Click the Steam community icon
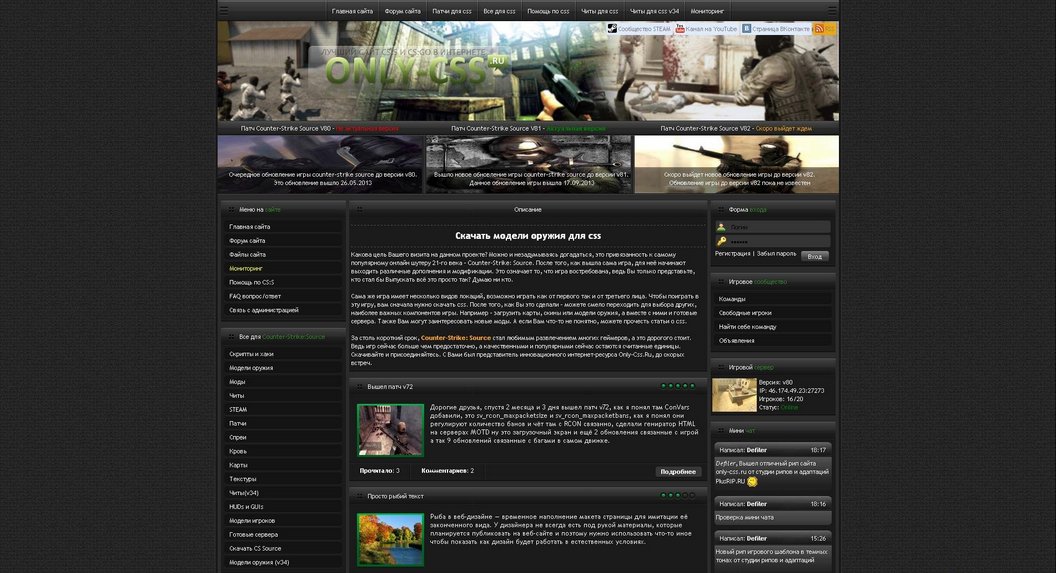The width and height of the screenshot is (1056, 573). click(612, 28)
